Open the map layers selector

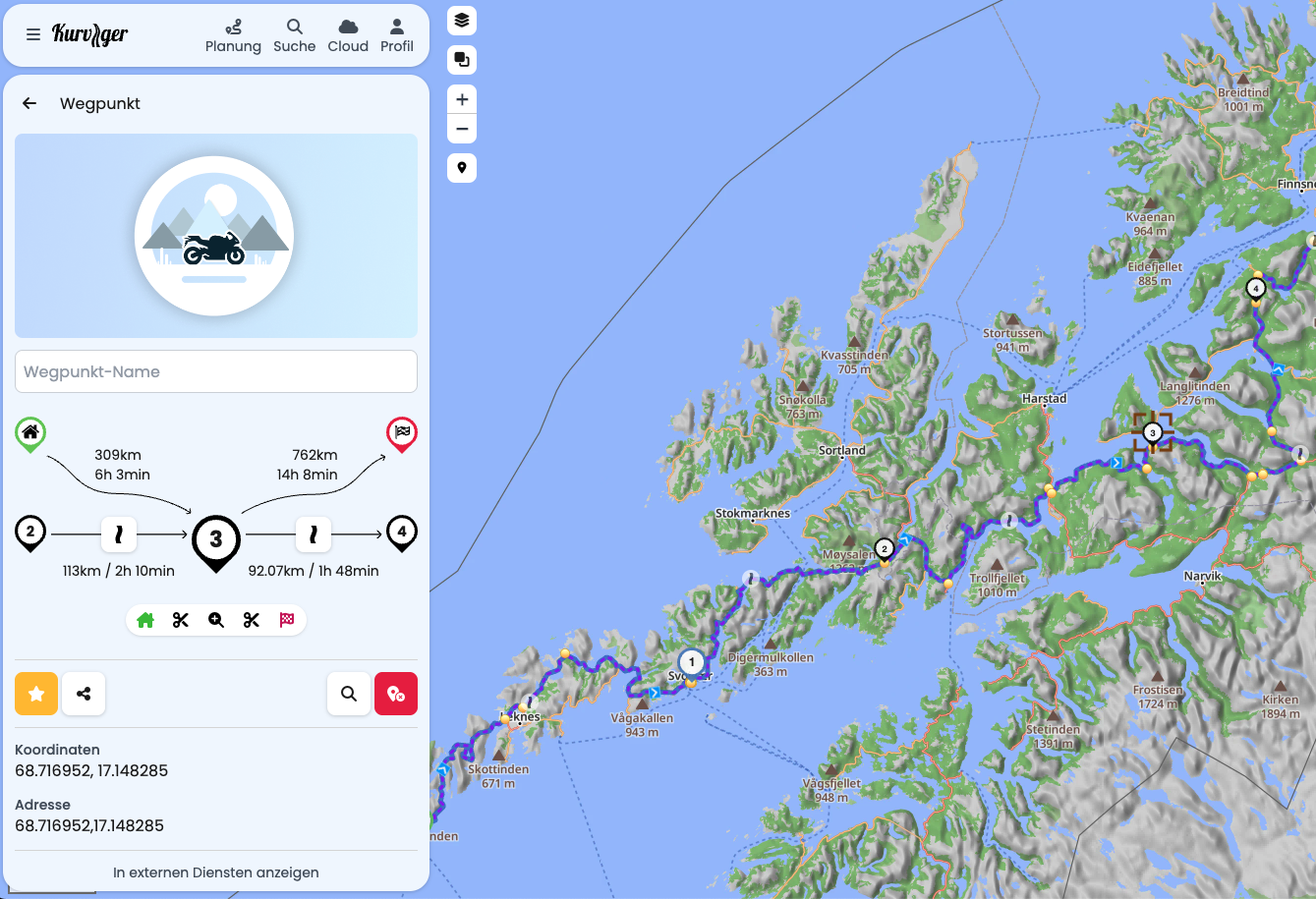tap(462, 21)
